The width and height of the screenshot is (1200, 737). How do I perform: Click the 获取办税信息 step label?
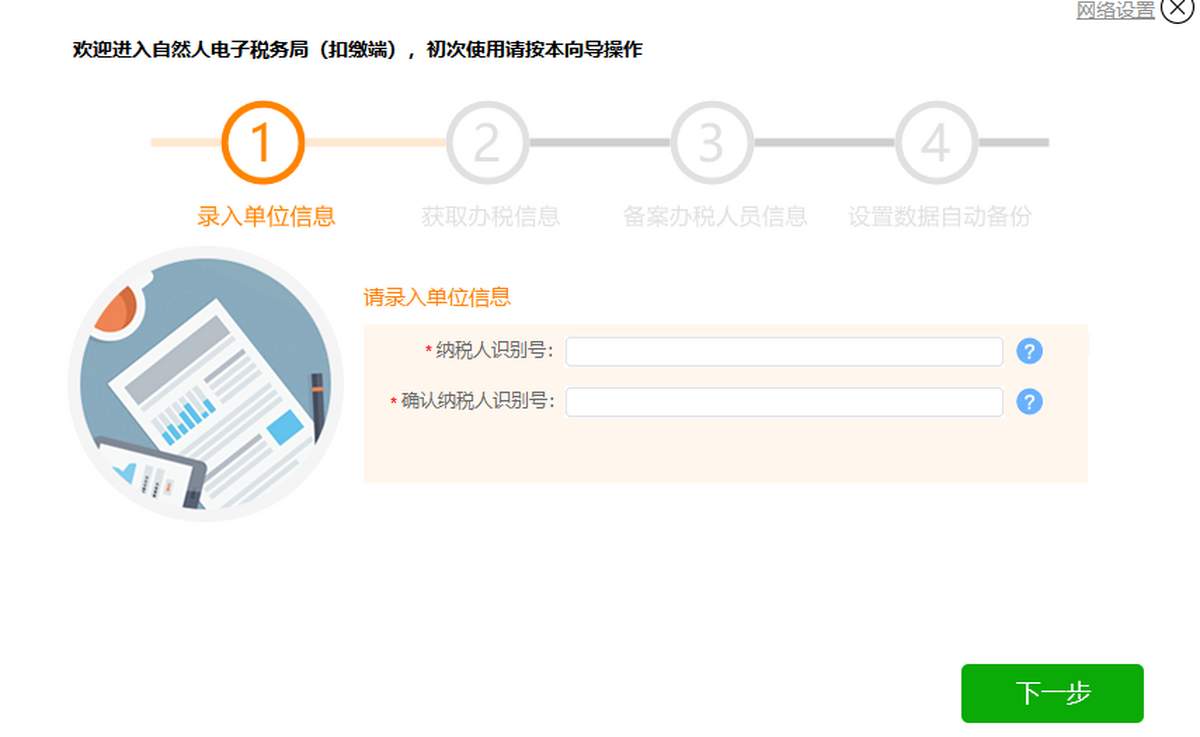click(x=490, y=216)
